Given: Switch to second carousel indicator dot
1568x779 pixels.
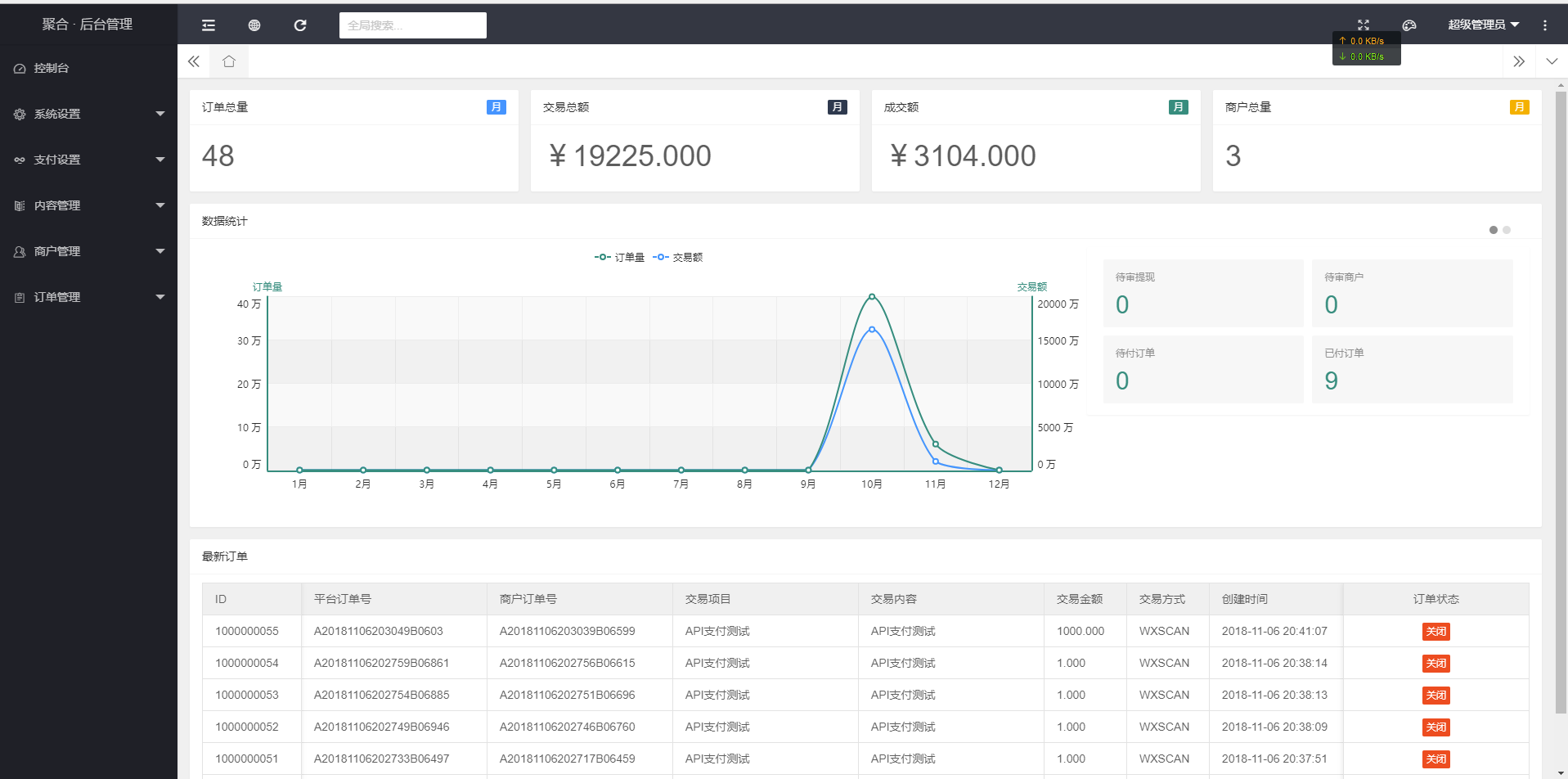Looking at the screenshot, I should (x=1507, y=230).
